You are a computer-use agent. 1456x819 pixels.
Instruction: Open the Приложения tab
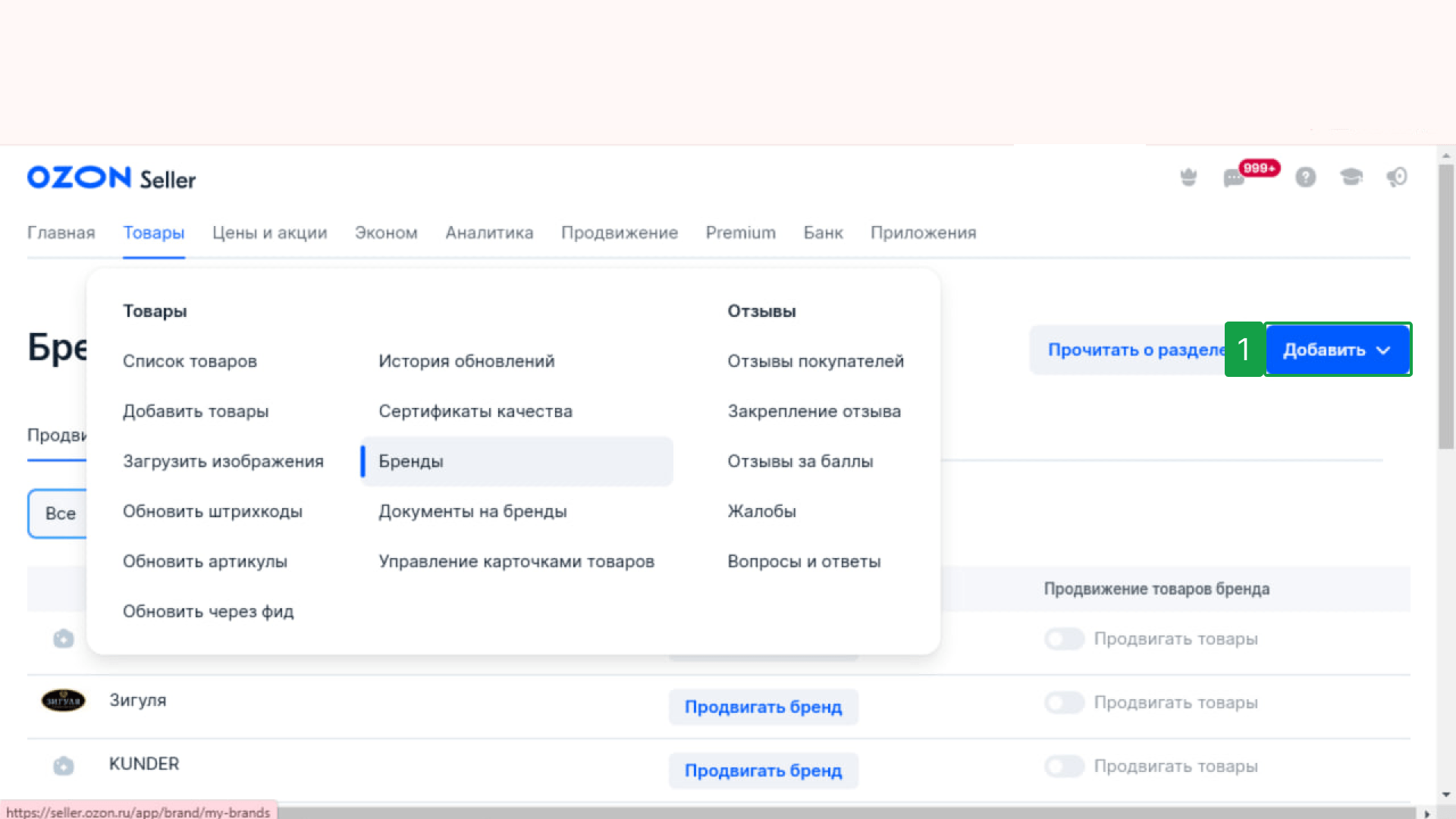tap(923, 233)
